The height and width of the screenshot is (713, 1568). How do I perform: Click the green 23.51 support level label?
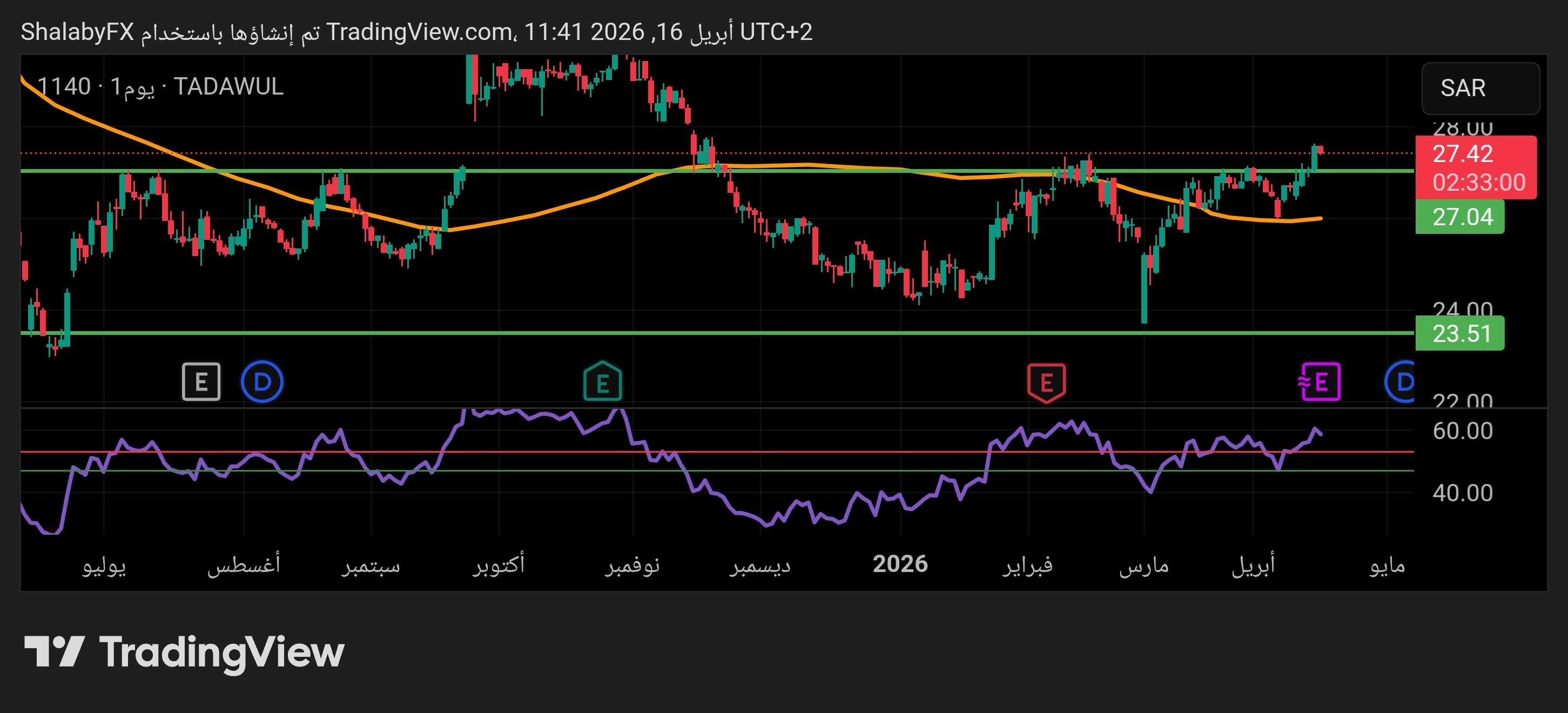click(x=1461, y=334)
